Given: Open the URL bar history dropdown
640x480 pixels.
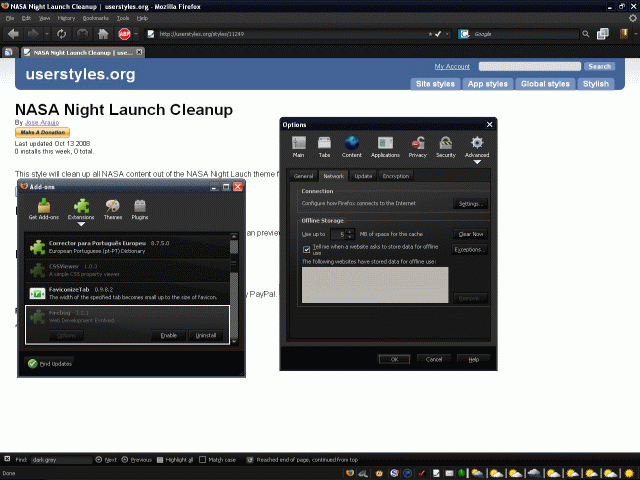Looking at the screenshot, I should pos(447,34).
